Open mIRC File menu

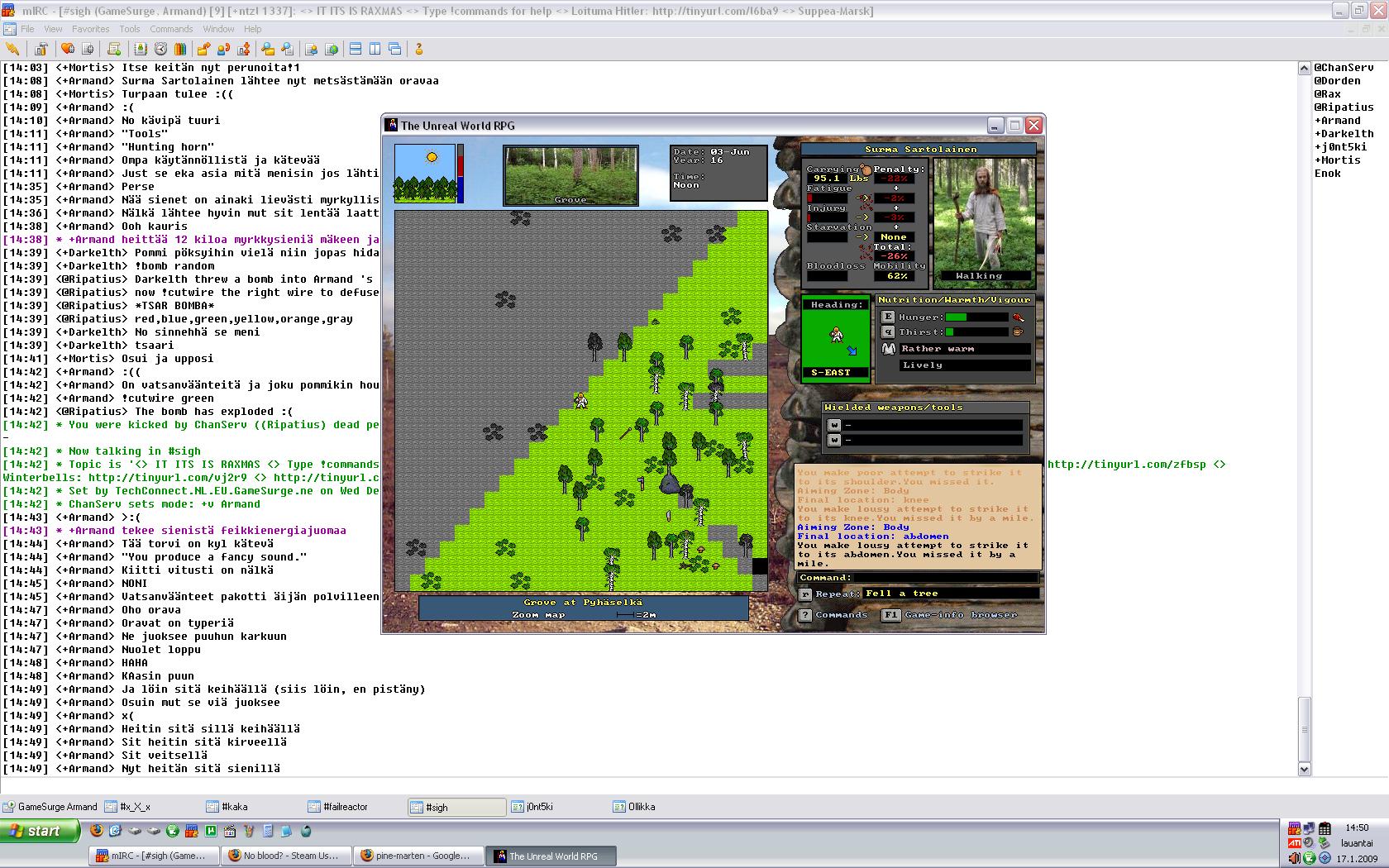[x=27, y=29]
